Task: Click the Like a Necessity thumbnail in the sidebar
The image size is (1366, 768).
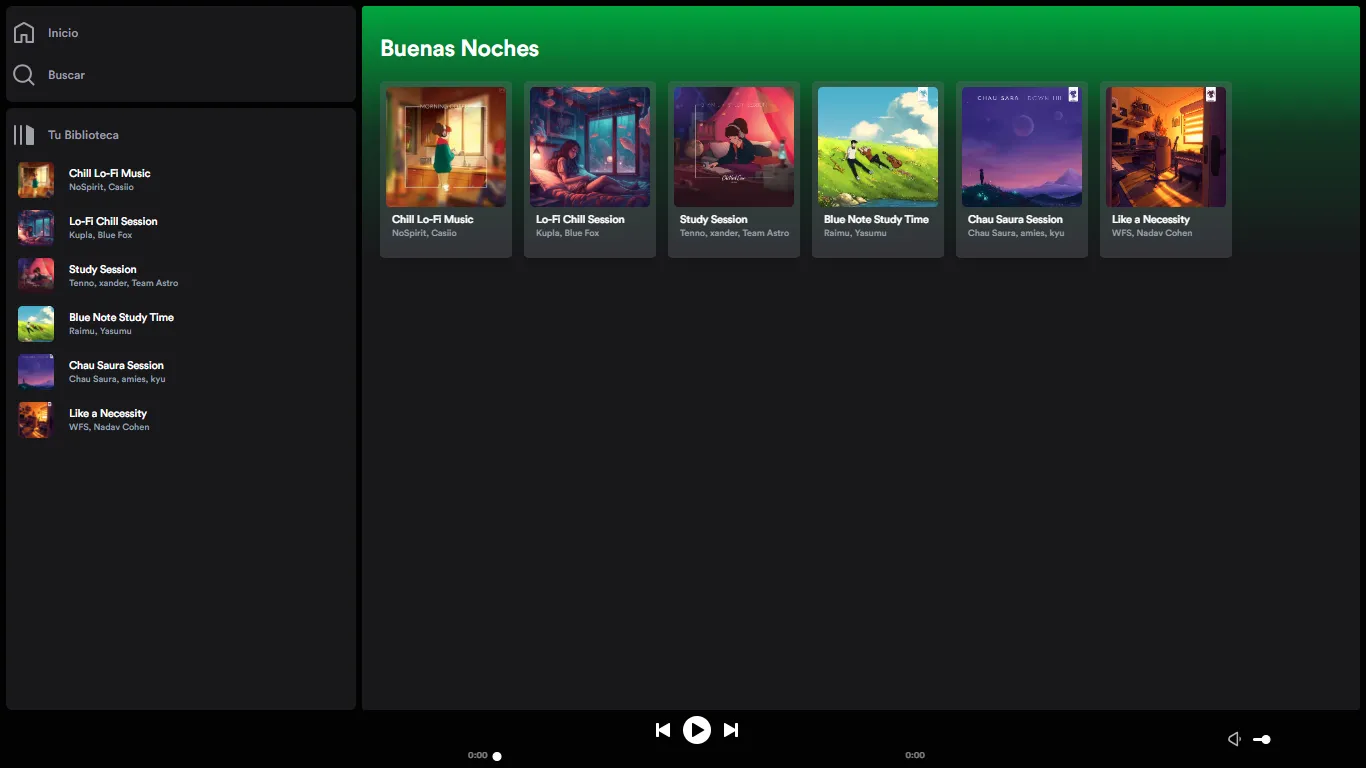Action: pos(36,420)
